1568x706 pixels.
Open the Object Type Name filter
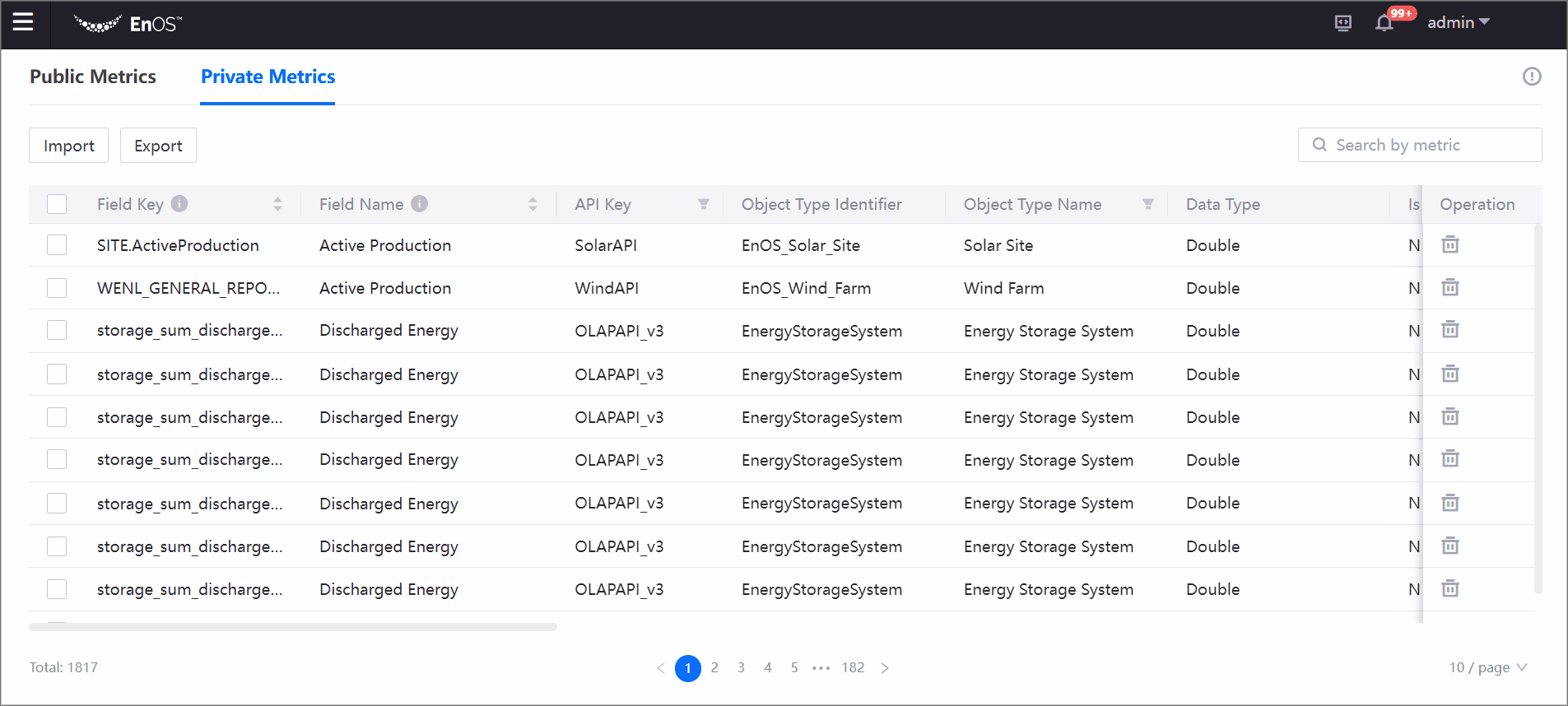[x=1148, y=204]
